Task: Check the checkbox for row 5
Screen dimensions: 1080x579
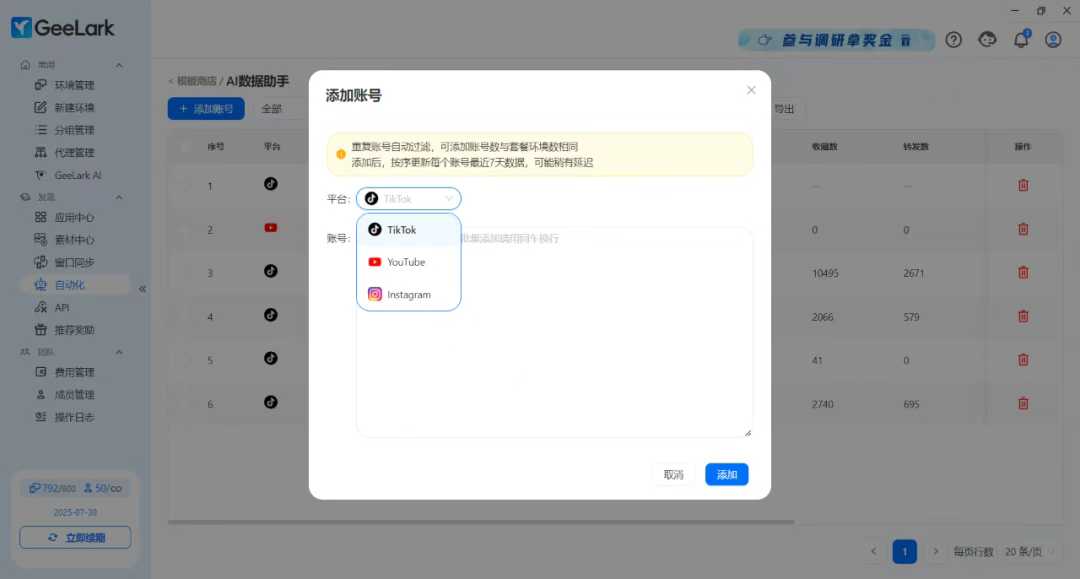Action: click(x=184, y=359)
